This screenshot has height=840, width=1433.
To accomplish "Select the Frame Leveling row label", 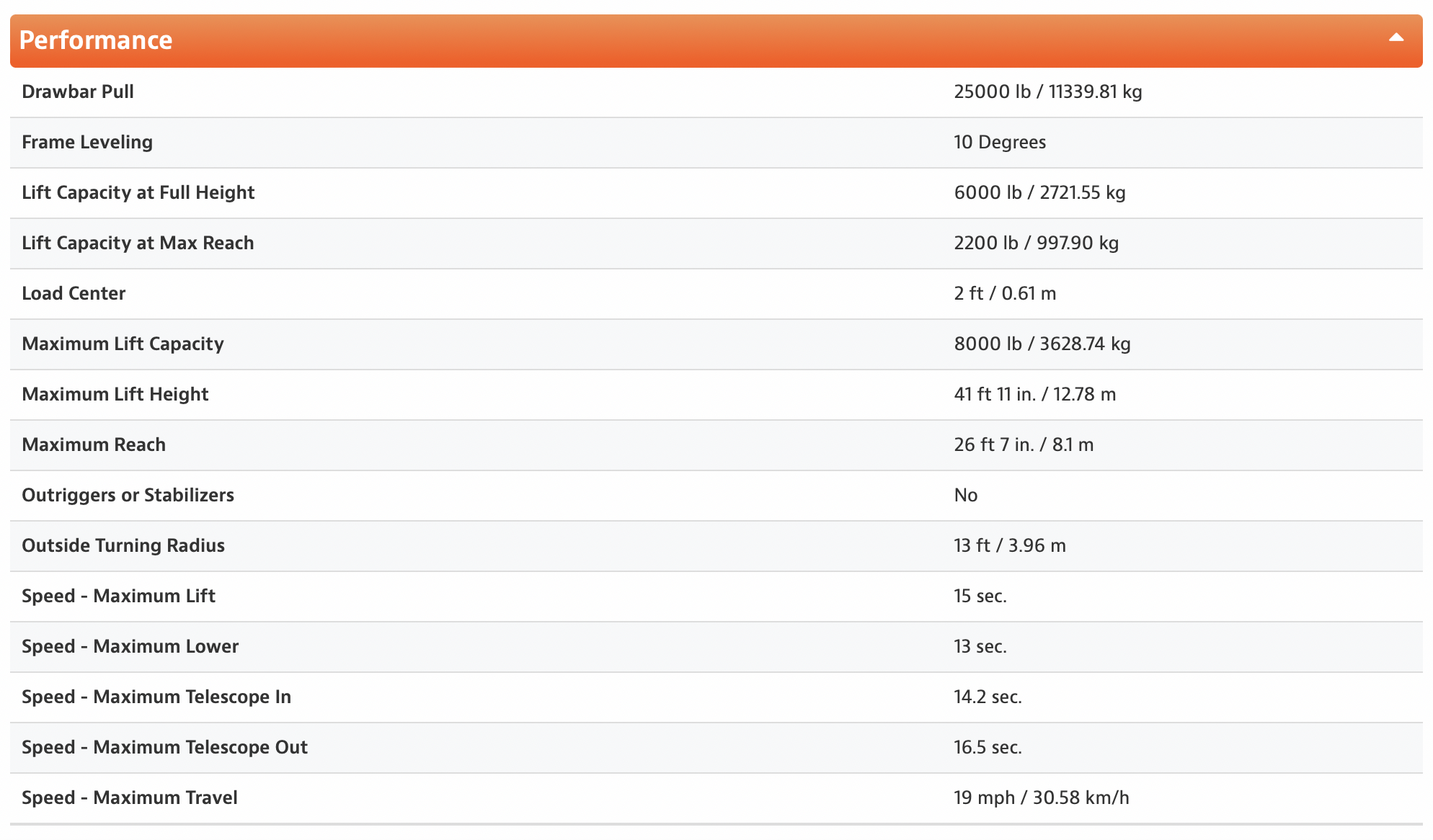I will (87, 143).
